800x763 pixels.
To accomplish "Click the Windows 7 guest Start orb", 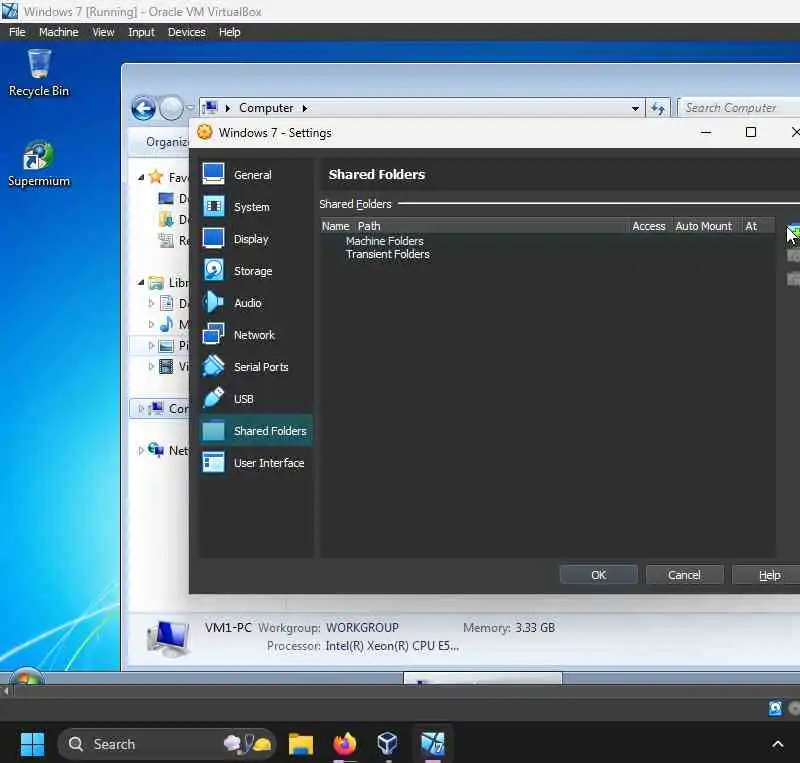I will tap(27, 677).
